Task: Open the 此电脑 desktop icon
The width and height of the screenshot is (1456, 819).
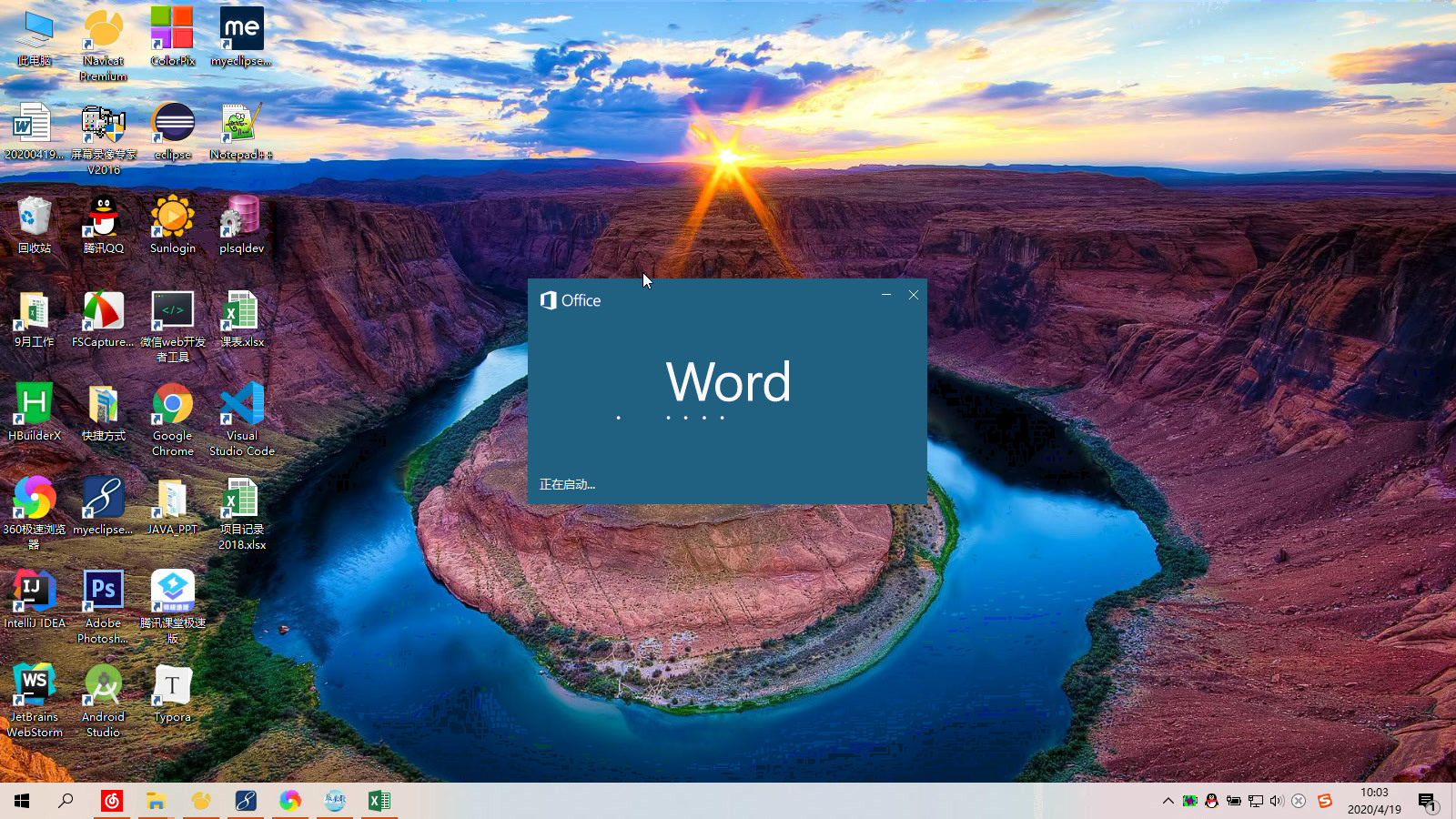Action: coord(35,38)
